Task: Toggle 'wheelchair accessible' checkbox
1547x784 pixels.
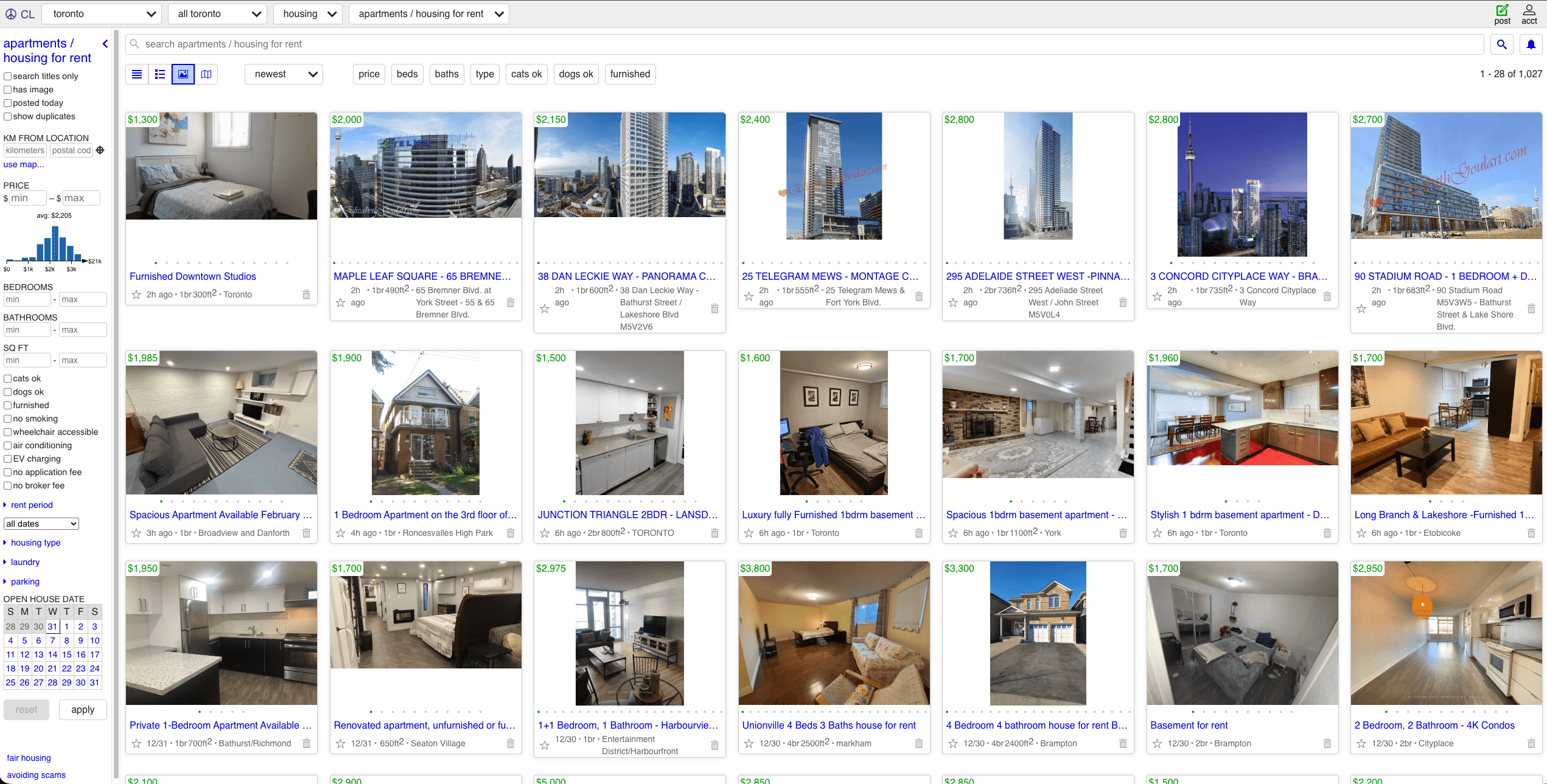Action: click(8, 432)
